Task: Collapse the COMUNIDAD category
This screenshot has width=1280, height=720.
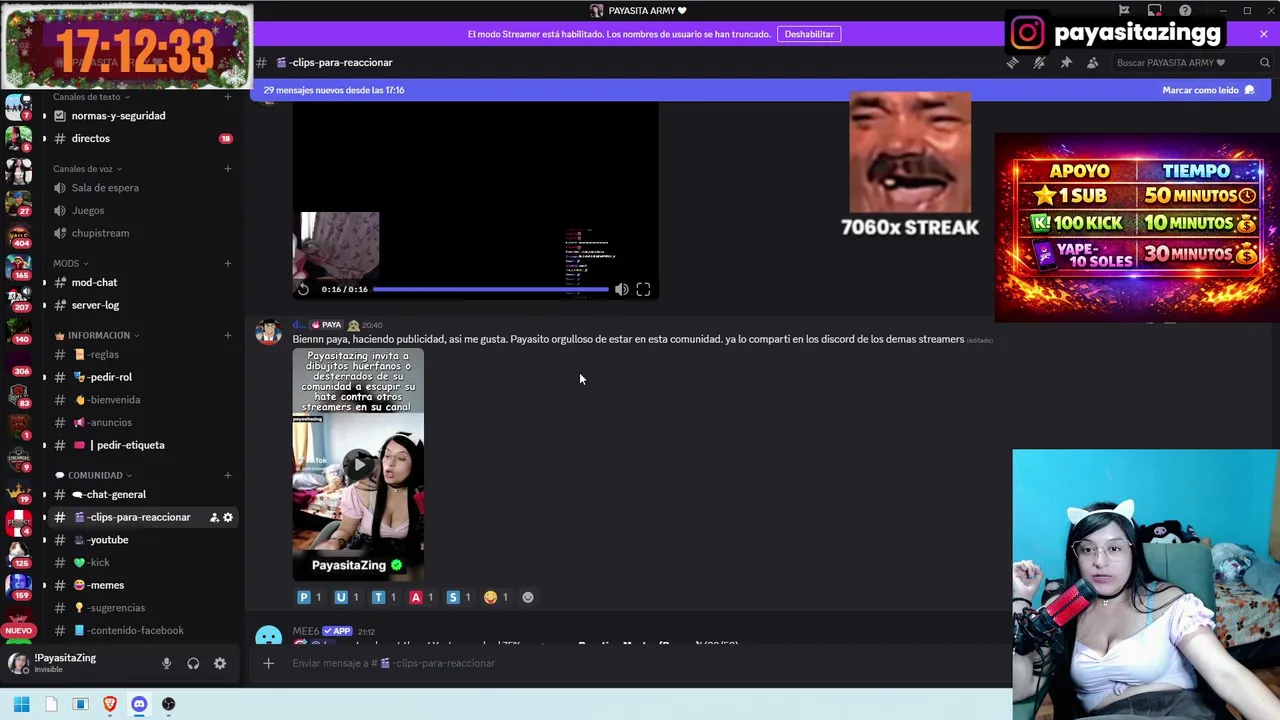Action: [93, 475]
